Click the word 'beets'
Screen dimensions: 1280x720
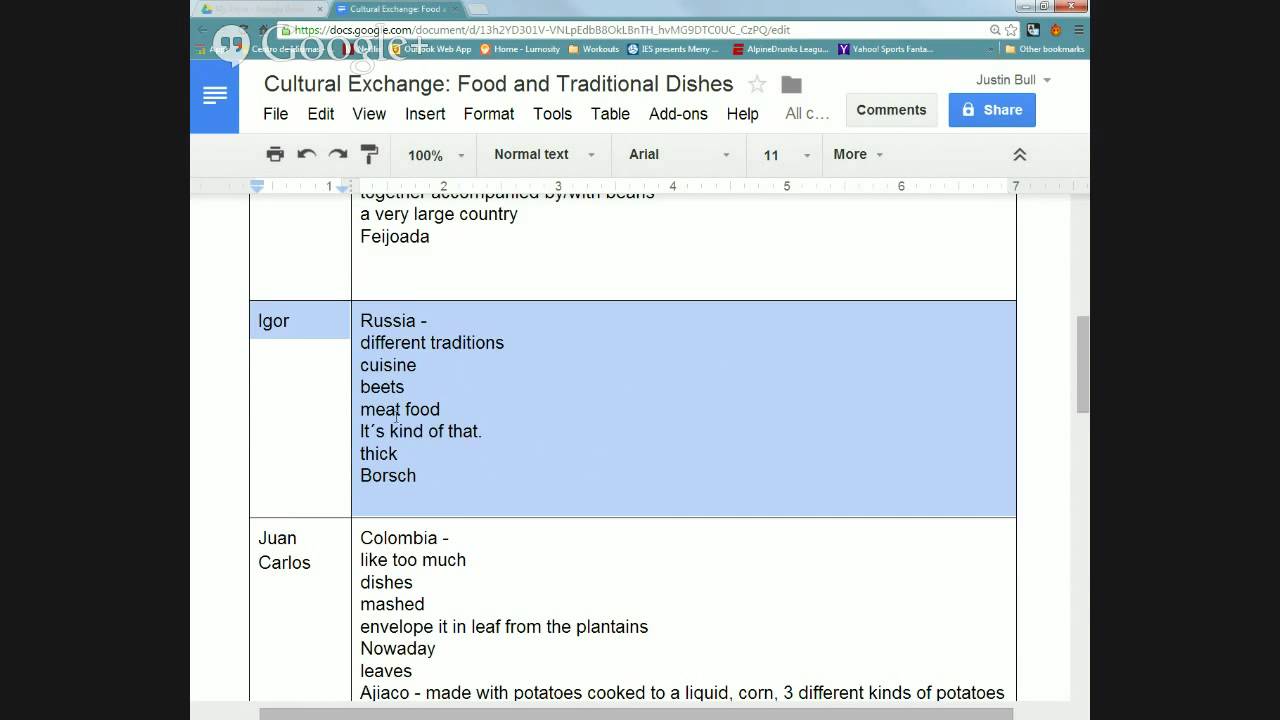pyautogui.click(x=382, y=387)
